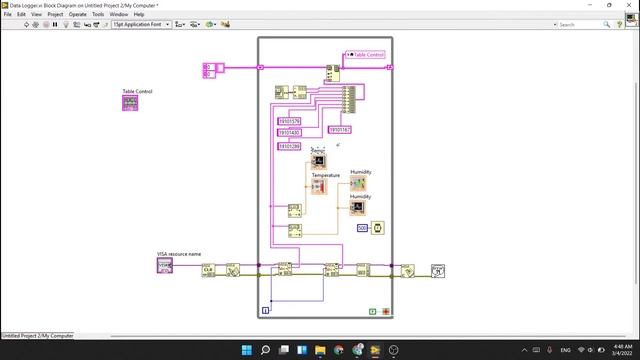Select the array constant outside the loop
This screenshot has height=360, width=640.
(x=213, y=70)
